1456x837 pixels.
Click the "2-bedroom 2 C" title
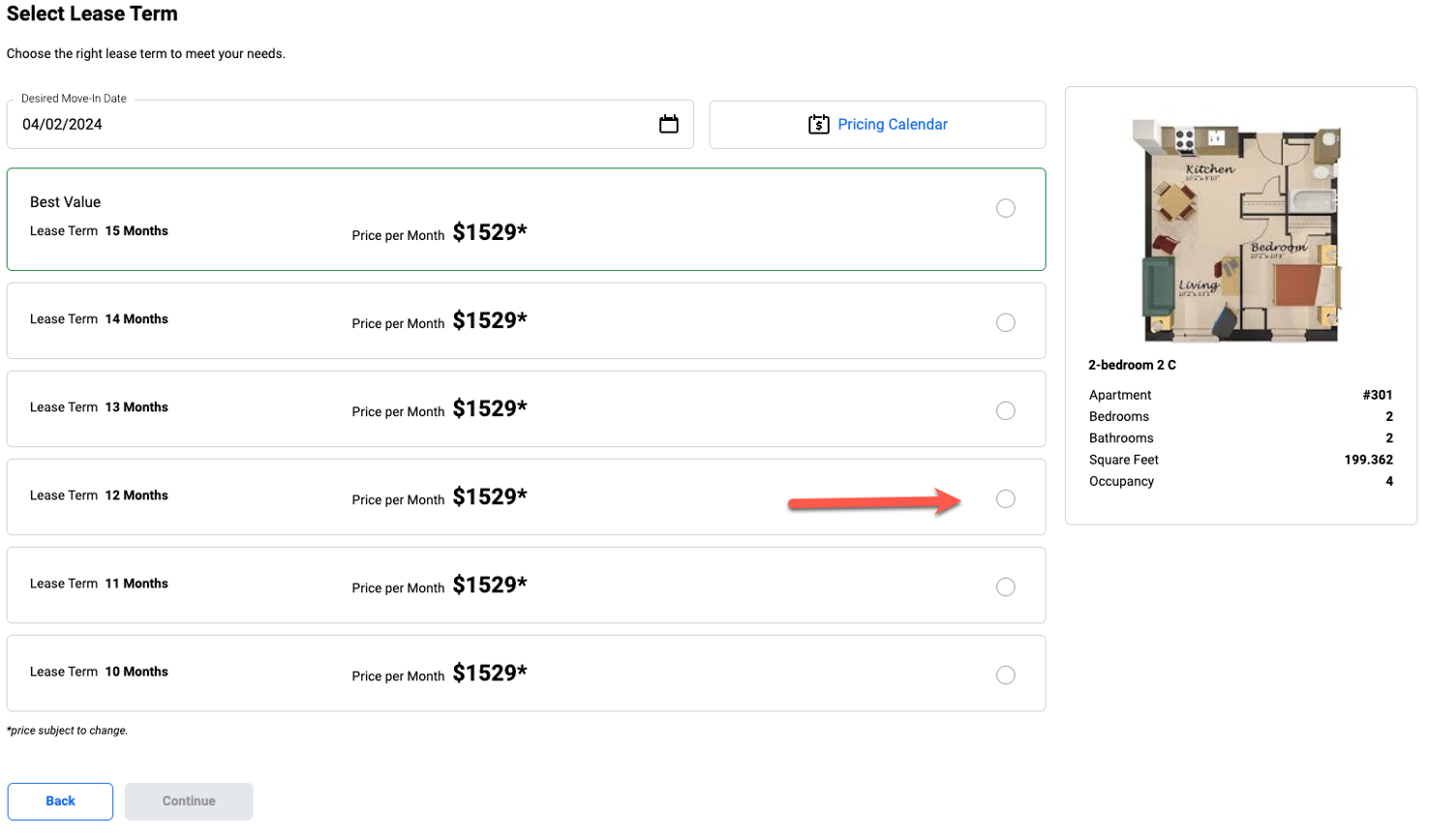tap(1132, 365)
